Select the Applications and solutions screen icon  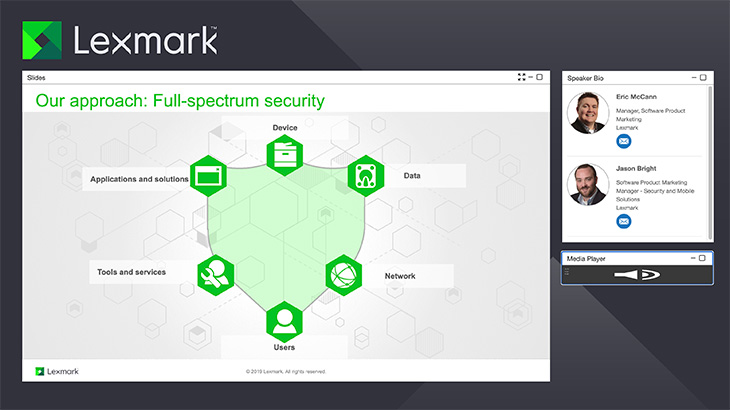[209, 176]
